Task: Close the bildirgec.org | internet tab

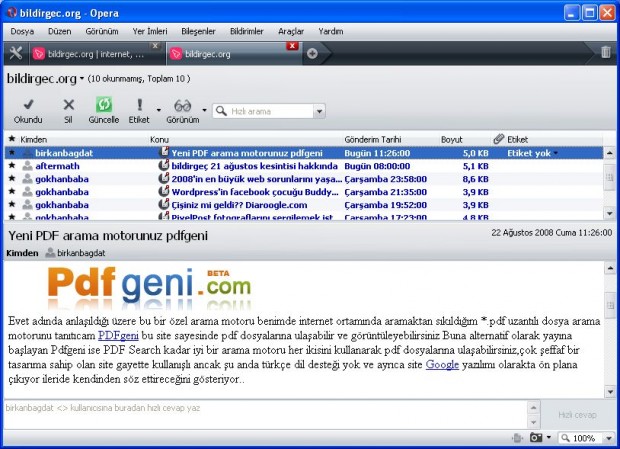Action: point(155,46)
